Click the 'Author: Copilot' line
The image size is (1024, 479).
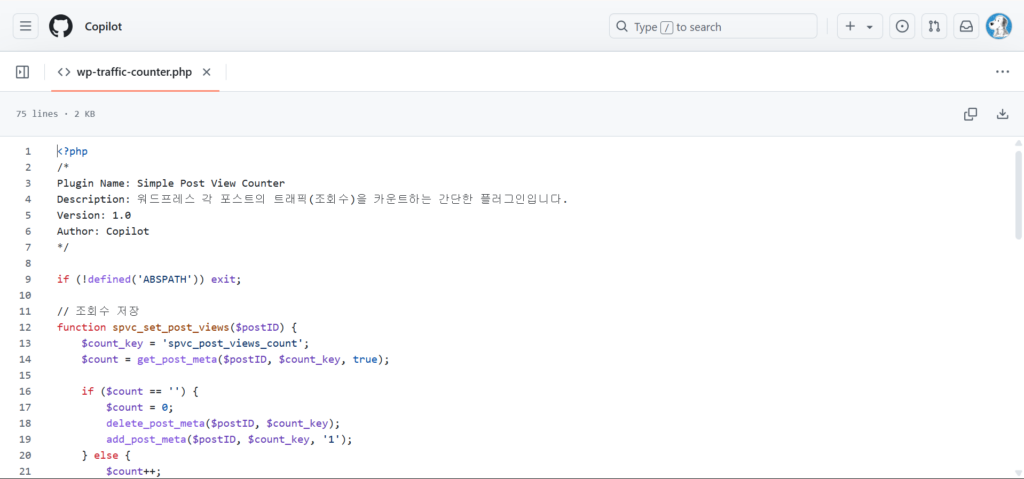(x=103, y=231)
